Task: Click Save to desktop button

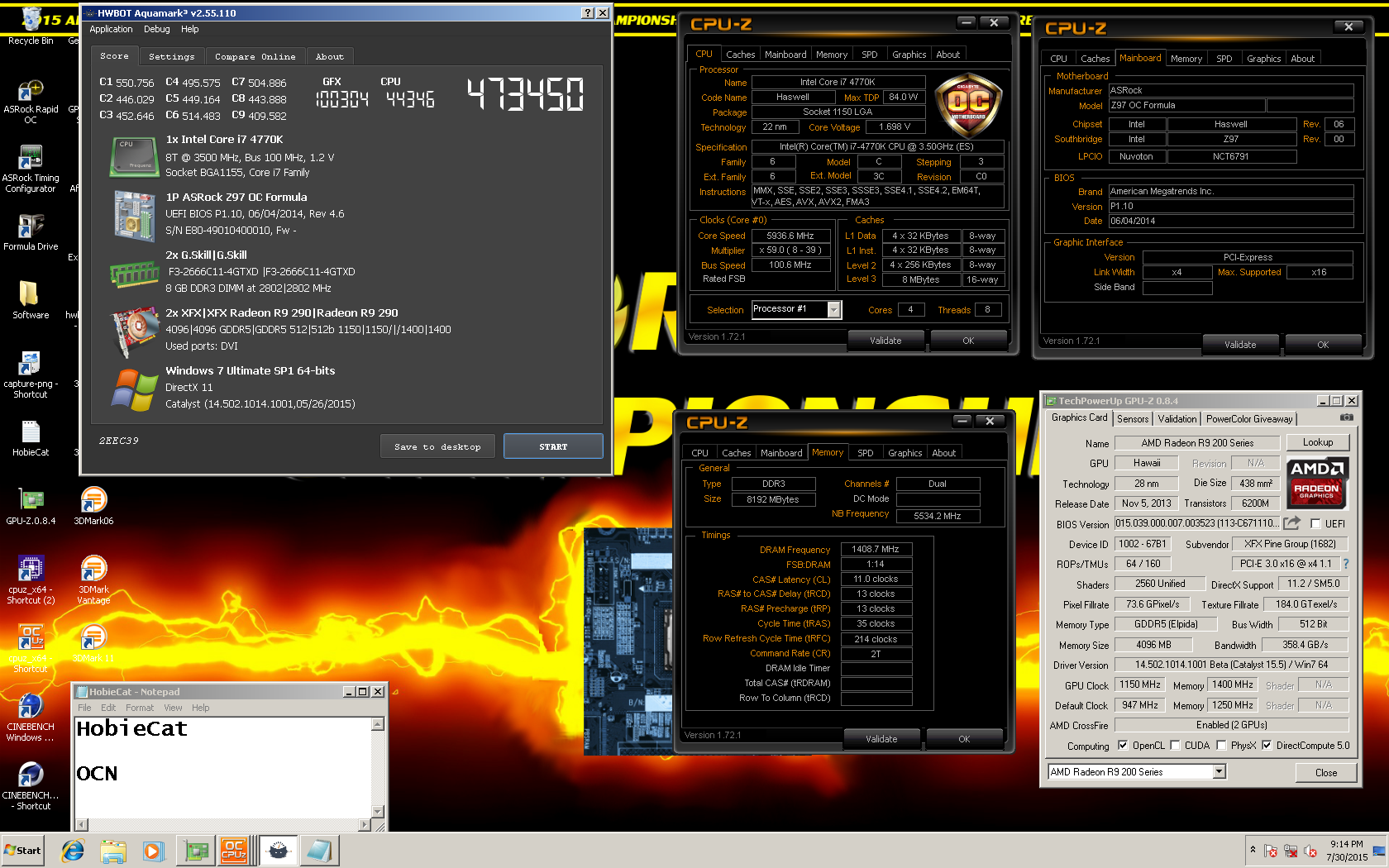Action: pos(437,446)
